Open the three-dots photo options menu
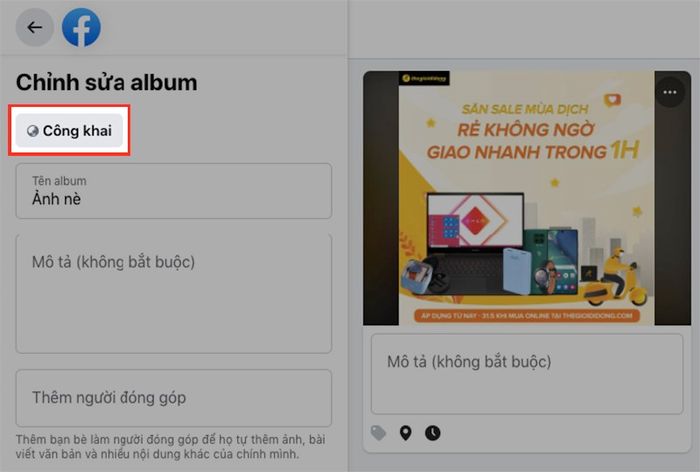The width and height of the screenshot is (700, 472). coord(670,92)
